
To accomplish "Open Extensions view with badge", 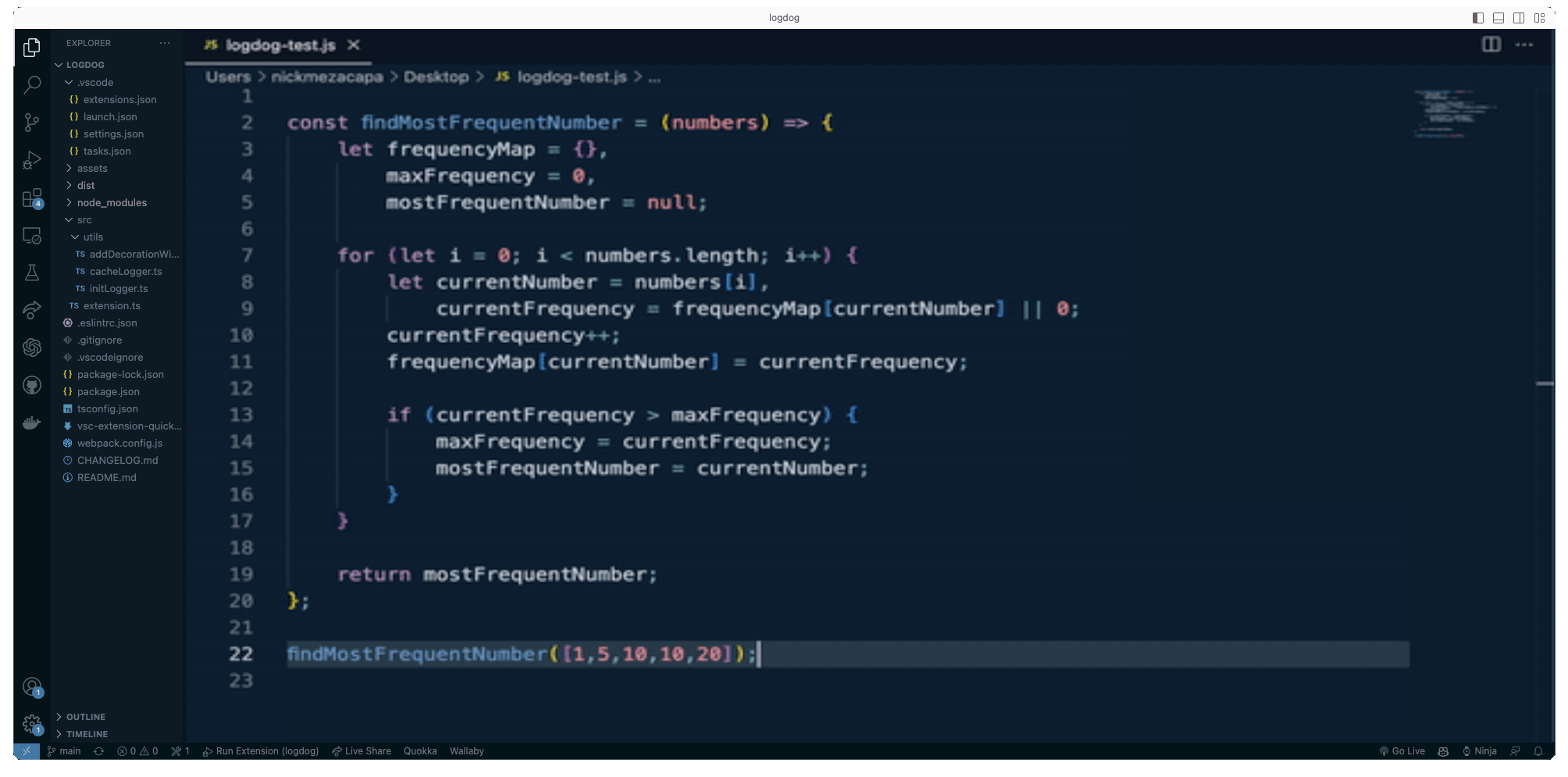I will pos(32,198).
